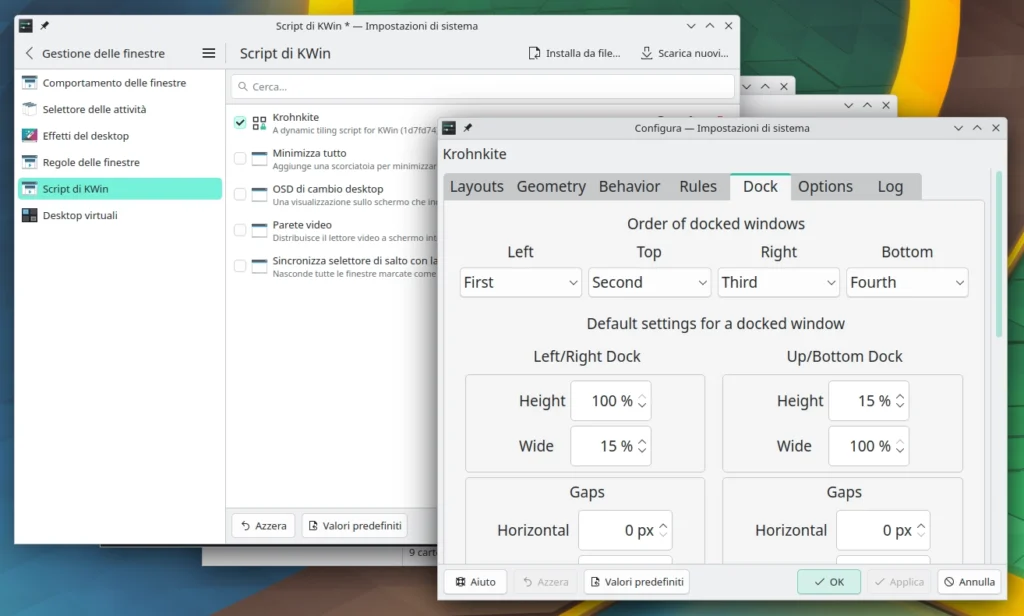This screenshot has height=616, width=1024.
Task: Enable the Minimizza tutto checkbox
Action: (240, 158)
